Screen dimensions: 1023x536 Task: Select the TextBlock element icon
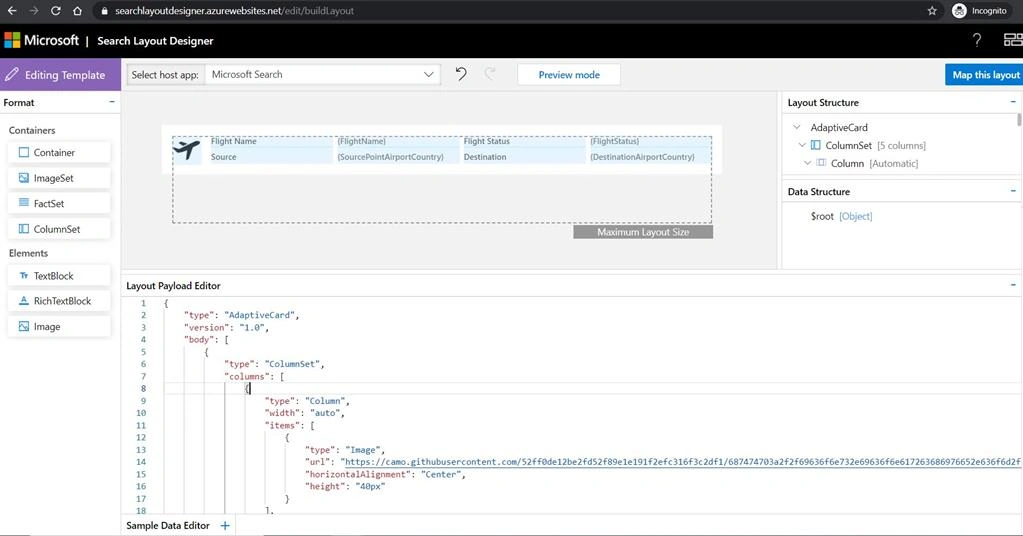(x=23, y=276)
